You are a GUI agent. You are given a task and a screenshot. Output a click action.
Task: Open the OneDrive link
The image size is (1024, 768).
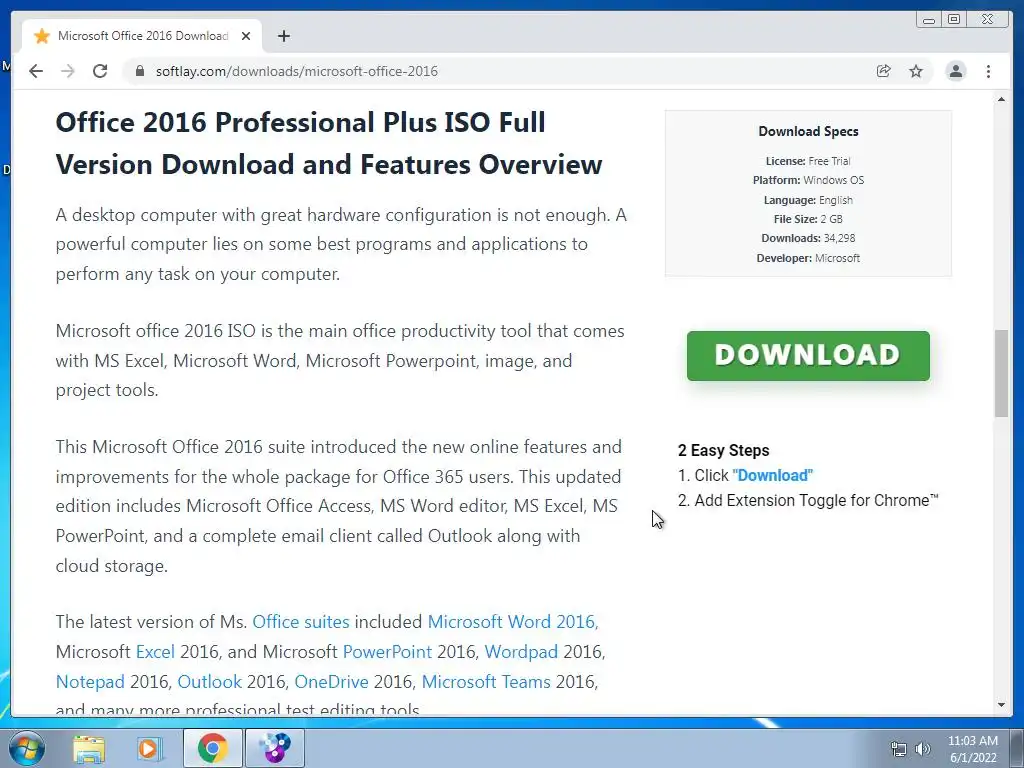click(x=332, y=682)
